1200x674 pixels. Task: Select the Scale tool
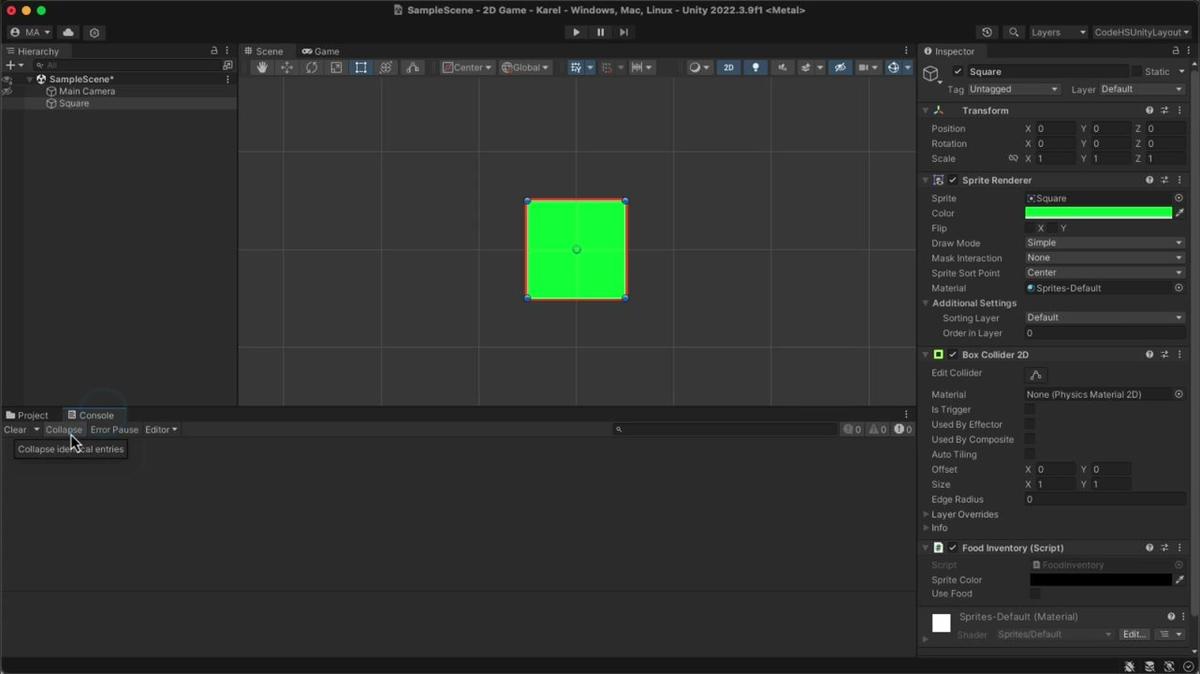pos(336,67)
